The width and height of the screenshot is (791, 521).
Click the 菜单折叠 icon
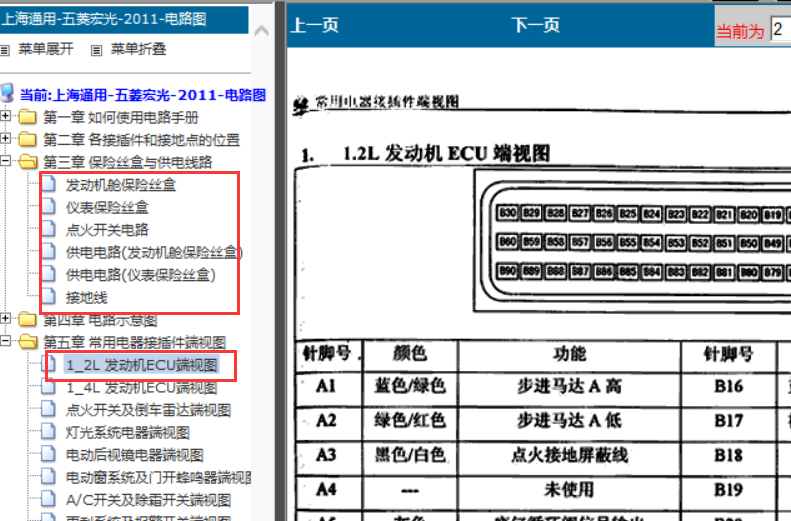click(x=96, y=50)
